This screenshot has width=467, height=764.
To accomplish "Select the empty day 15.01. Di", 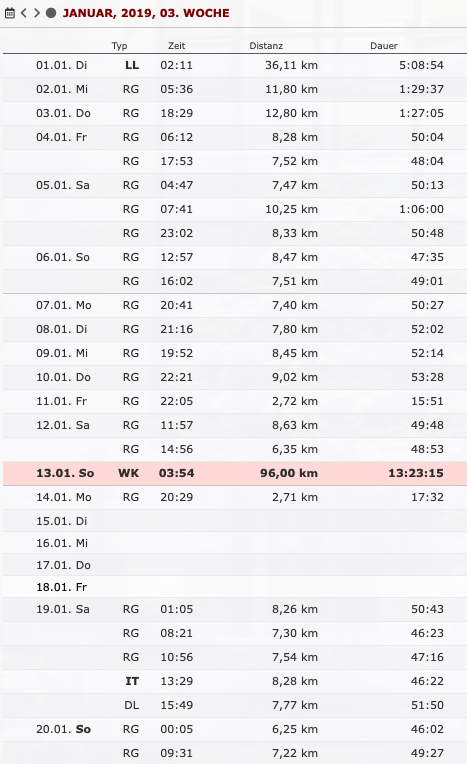I will click(x=235, y=521).
